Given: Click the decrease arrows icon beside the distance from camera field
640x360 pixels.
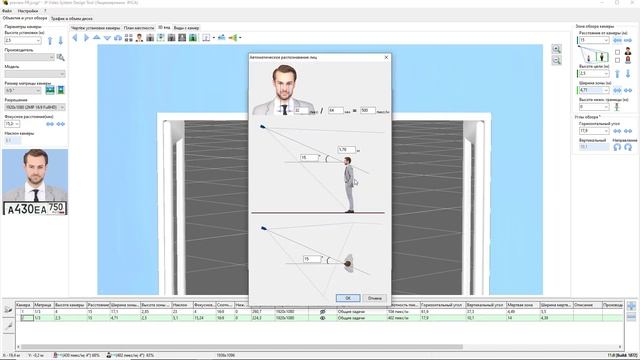Looking at the screenshot, I should click(x=617, y=40).
